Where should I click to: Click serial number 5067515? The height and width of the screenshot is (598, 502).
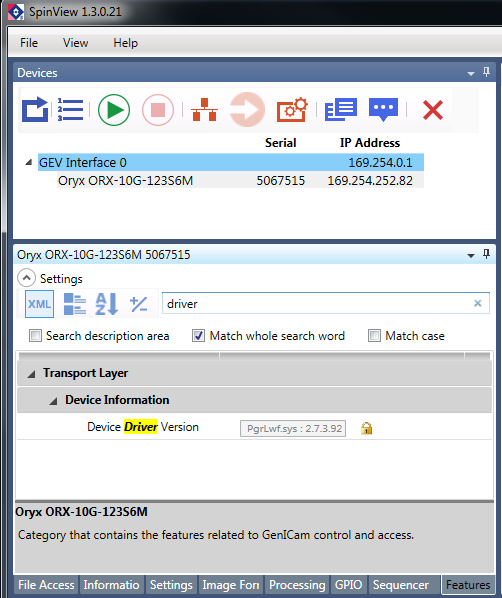click(x=281, y=180)
